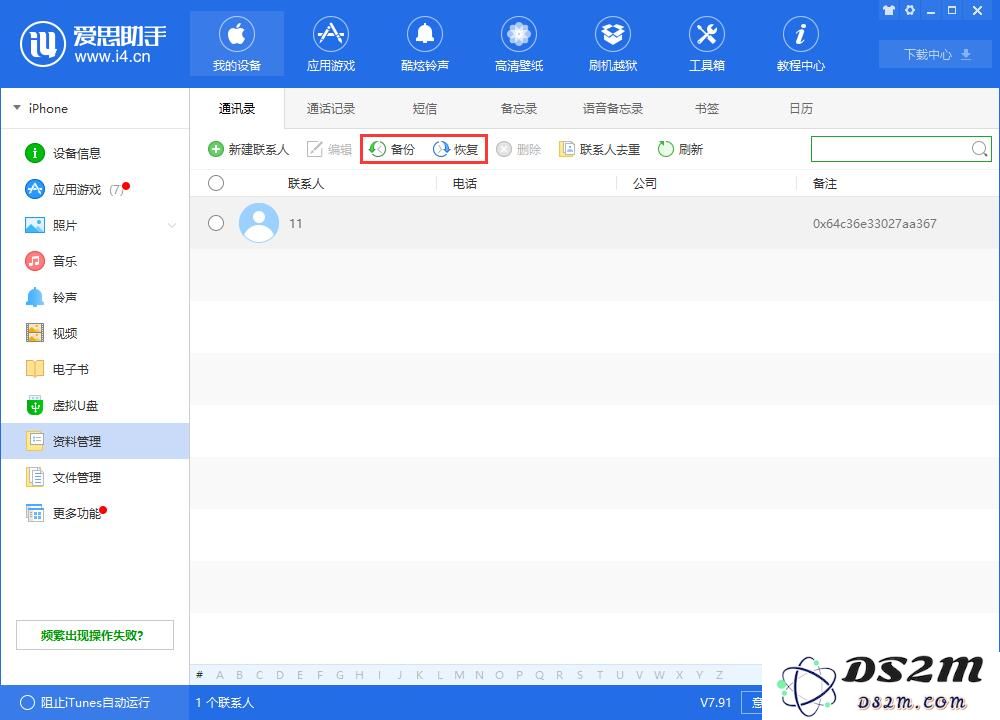
Task: Switch to 短信 messages tab
Action: coord(425,108)
